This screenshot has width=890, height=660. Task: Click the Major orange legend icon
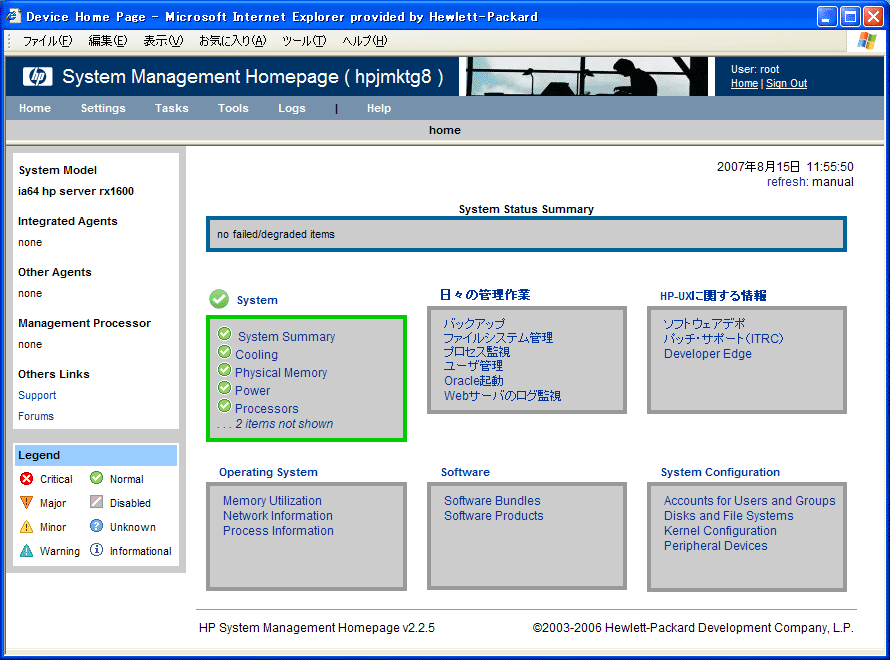click(26, 502)
